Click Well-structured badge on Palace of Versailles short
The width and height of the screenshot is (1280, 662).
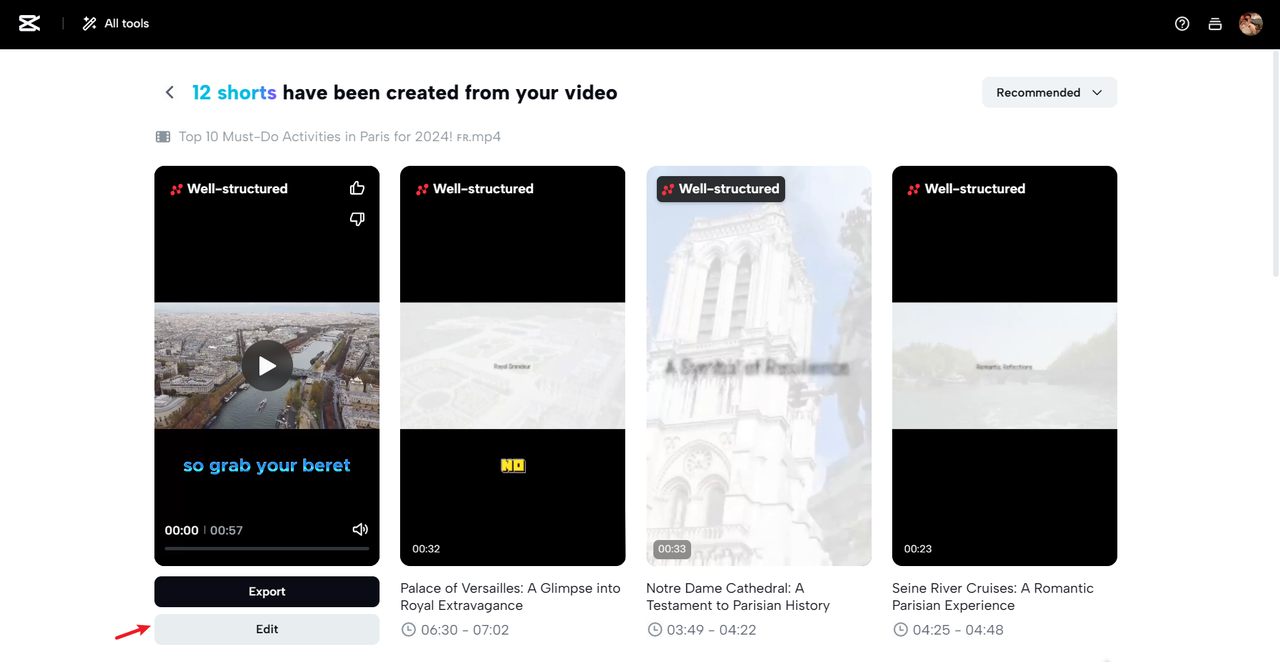(x=475, y=188)
